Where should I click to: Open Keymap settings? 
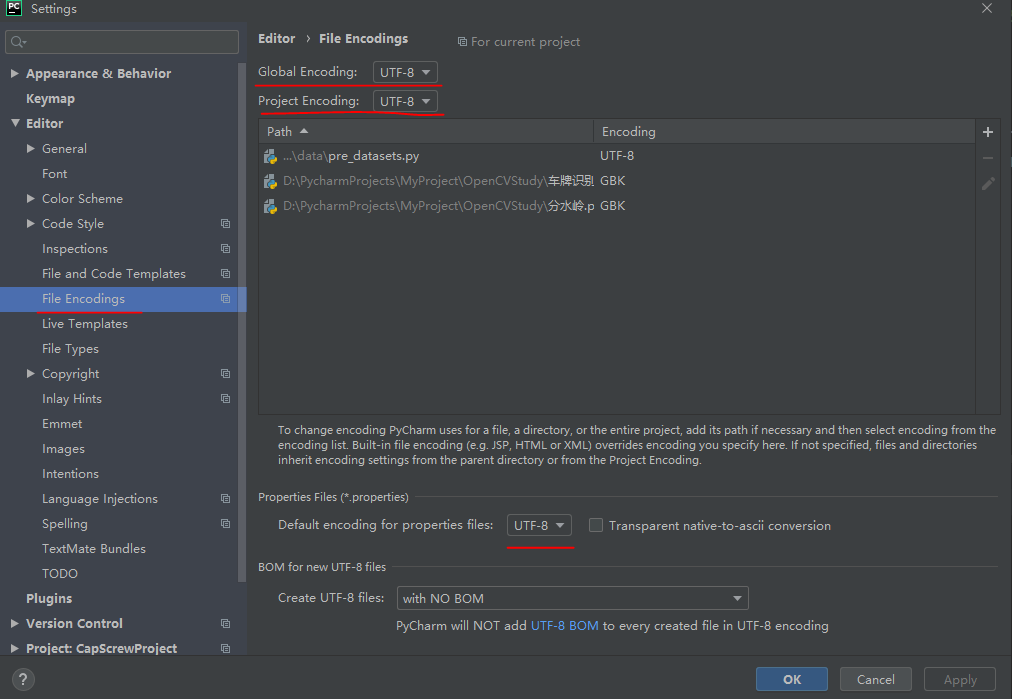(x=50, y=99)
